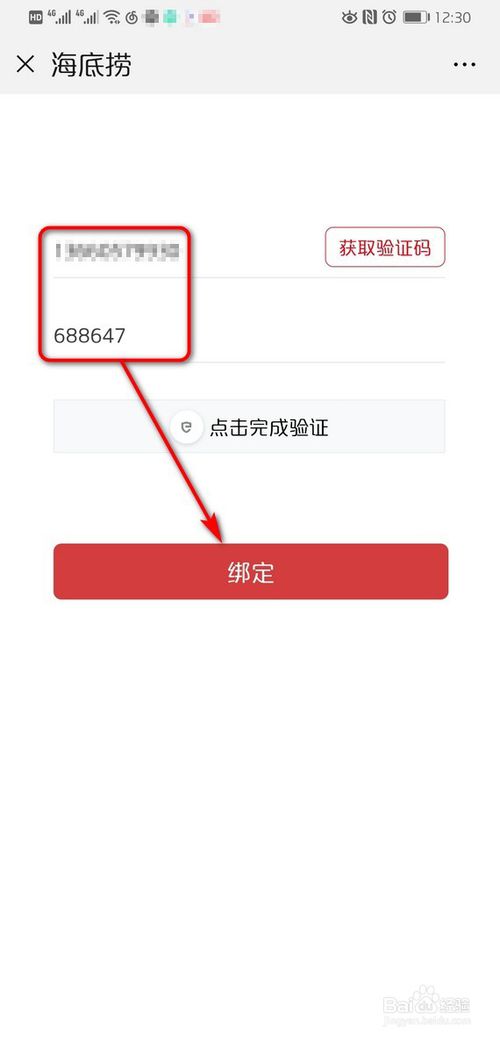Tap the eye comfort mode icon
Screen dimensions: 500x1039
coord(349,18)
